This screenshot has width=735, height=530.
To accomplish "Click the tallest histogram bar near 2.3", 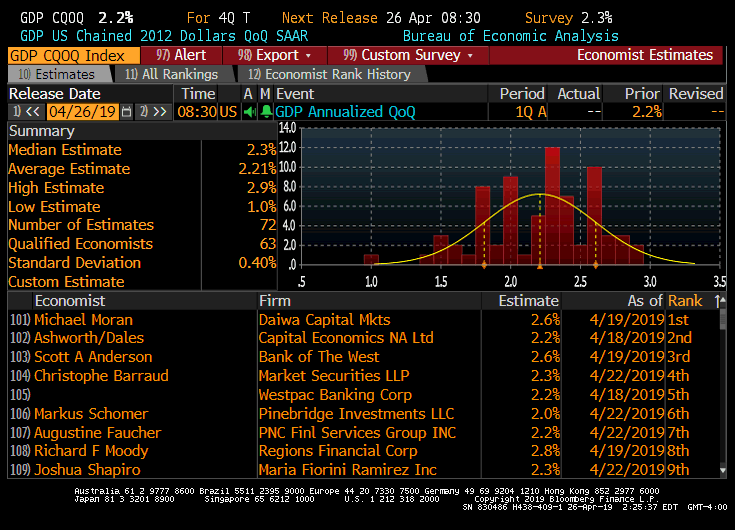I will pos(552,206).
